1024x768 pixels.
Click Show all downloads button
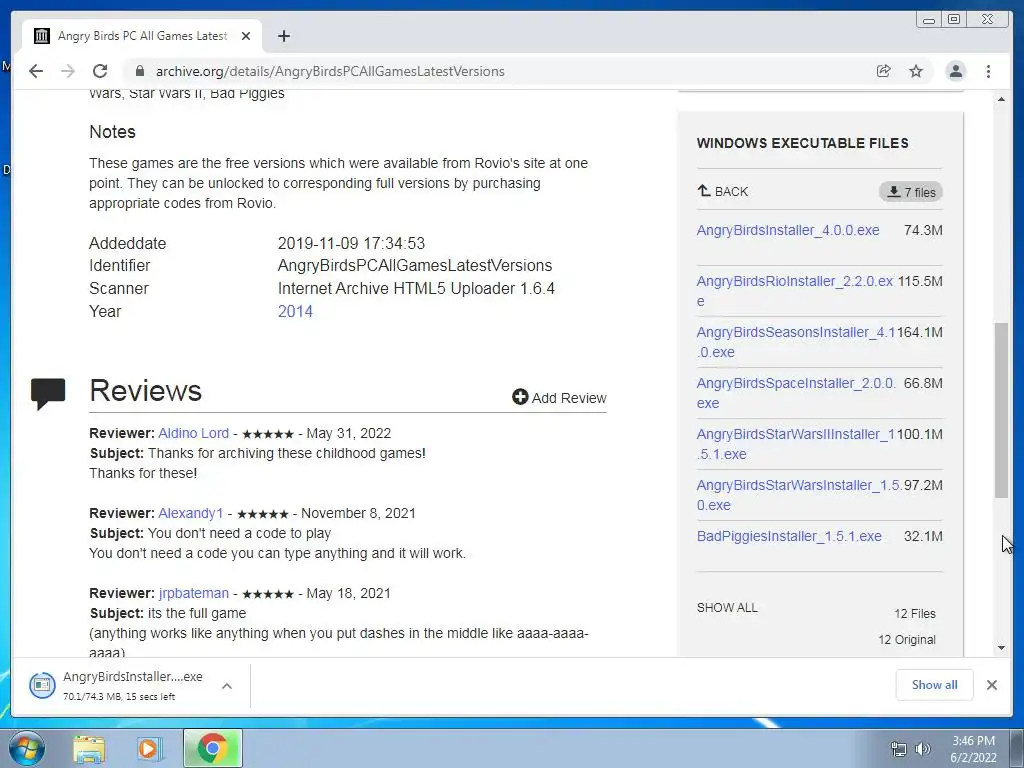[x=935, y=684]
